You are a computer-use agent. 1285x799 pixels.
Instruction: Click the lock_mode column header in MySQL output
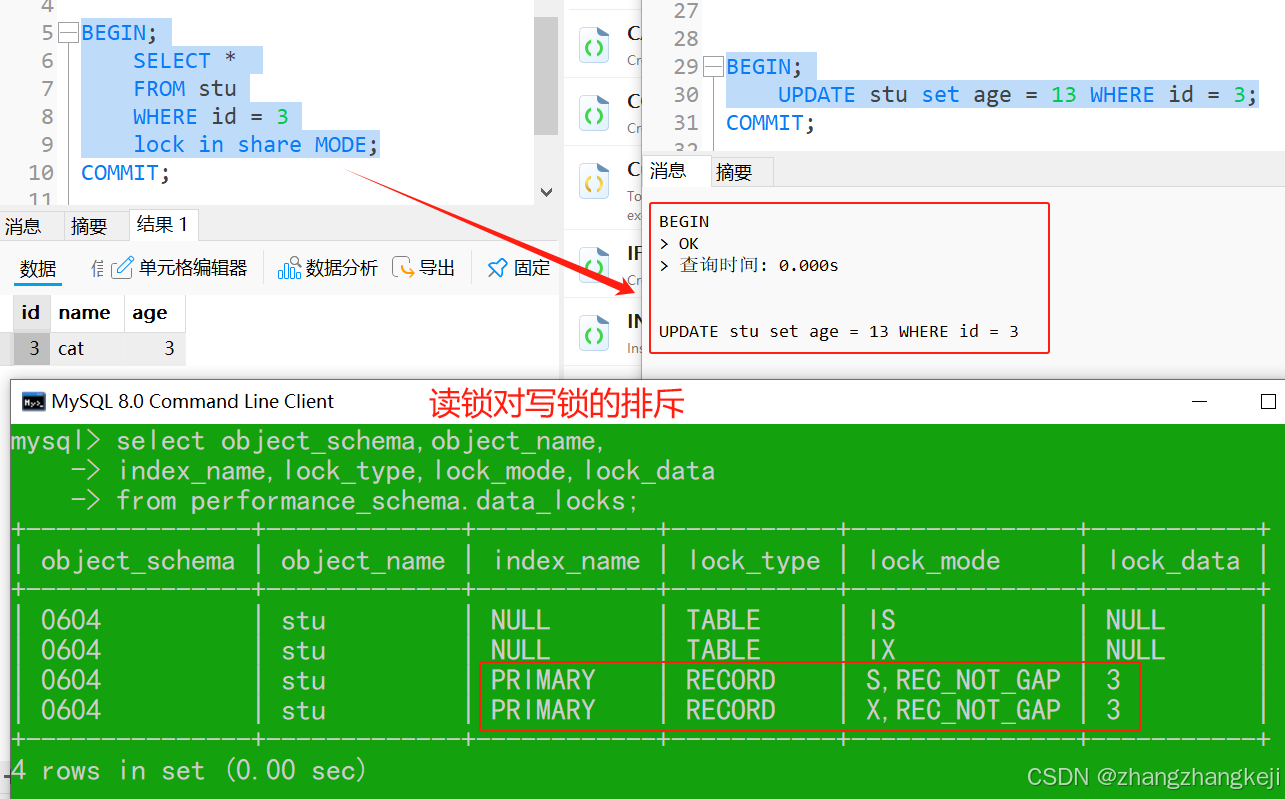[934, 561]
